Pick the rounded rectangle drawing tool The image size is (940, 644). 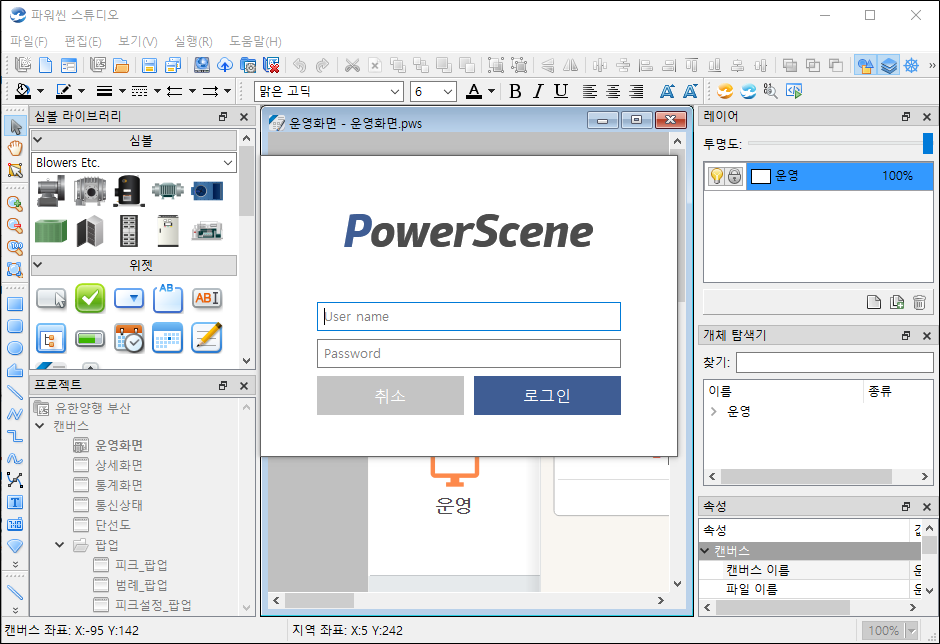(x=15, y=326)
